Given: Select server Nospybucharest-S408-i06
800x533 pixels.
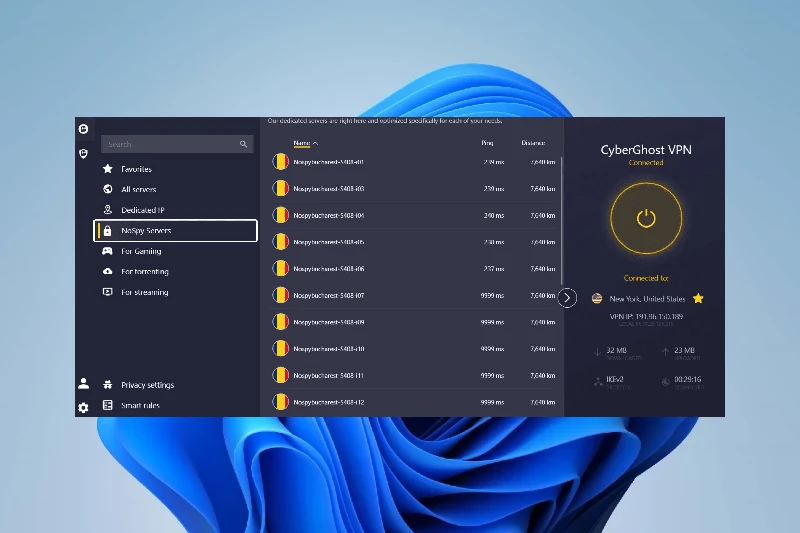Looking at the screenshot, I should [413, 269].
